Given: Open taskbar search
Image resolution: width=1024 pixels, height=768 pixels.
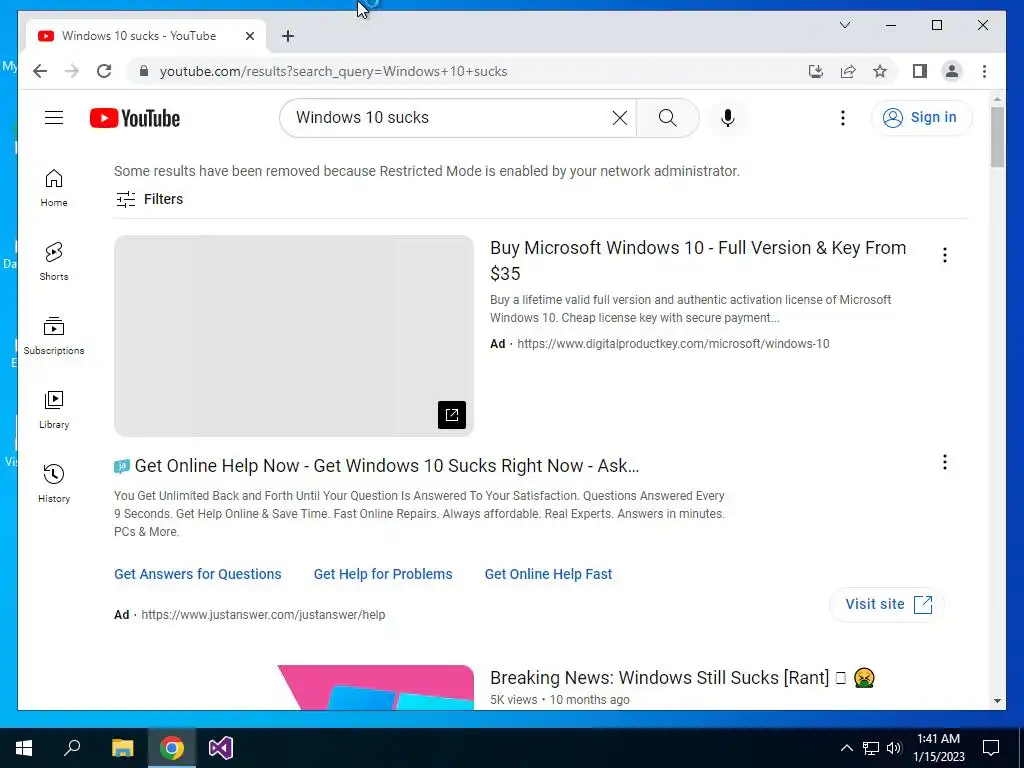Looking at the screenshot, I should [72, 748].
